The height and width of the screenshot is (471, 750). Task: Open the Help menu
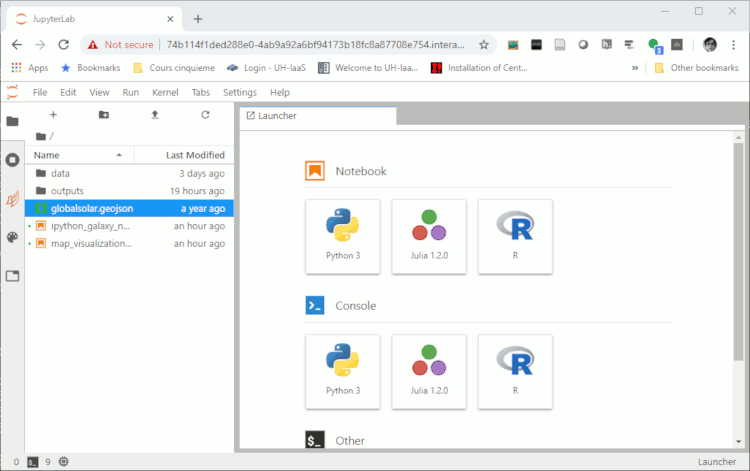coord(280,92)
